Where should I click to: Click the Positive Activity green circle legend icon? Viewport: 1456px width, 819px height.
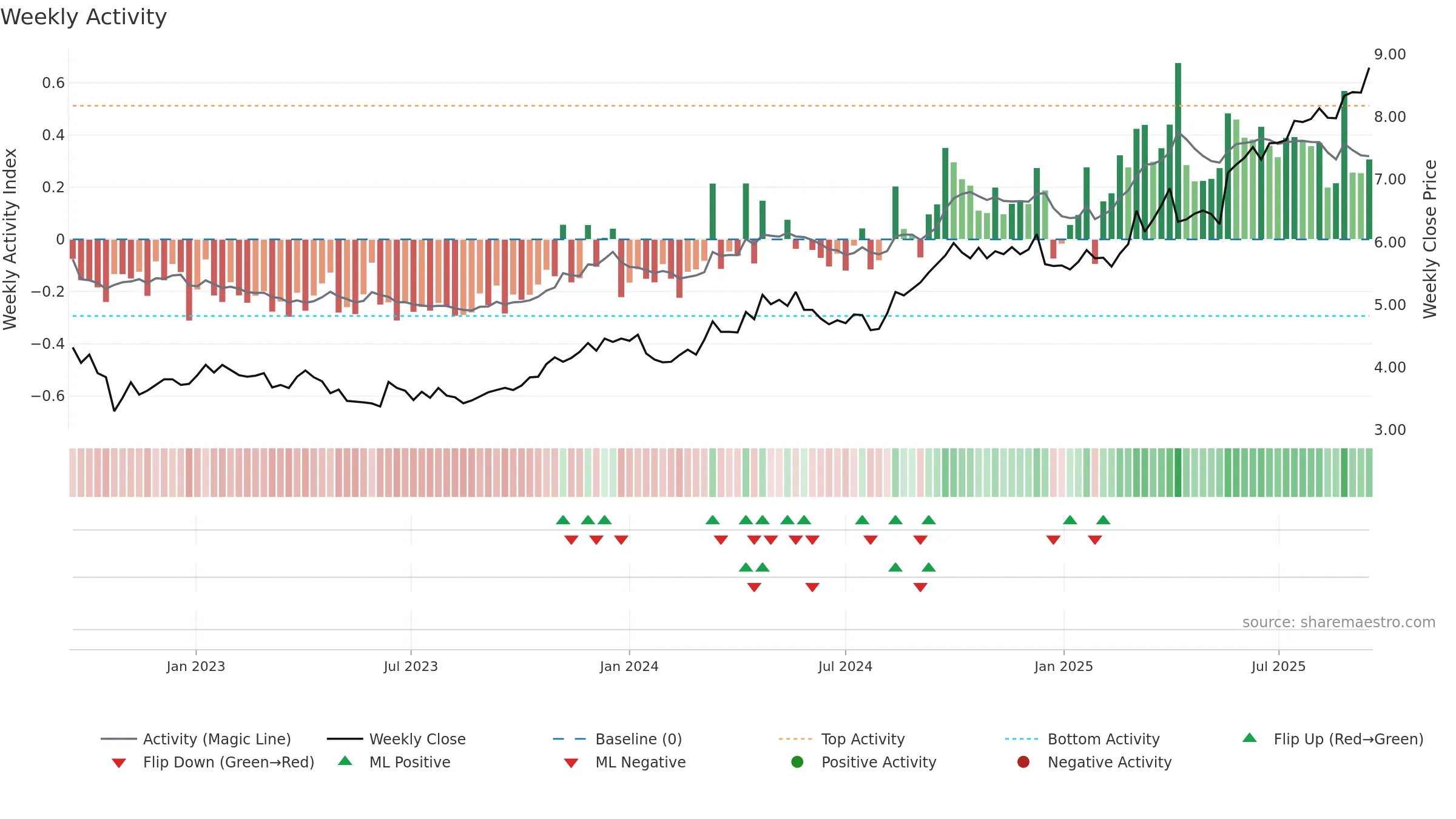[x=798, y=761]
